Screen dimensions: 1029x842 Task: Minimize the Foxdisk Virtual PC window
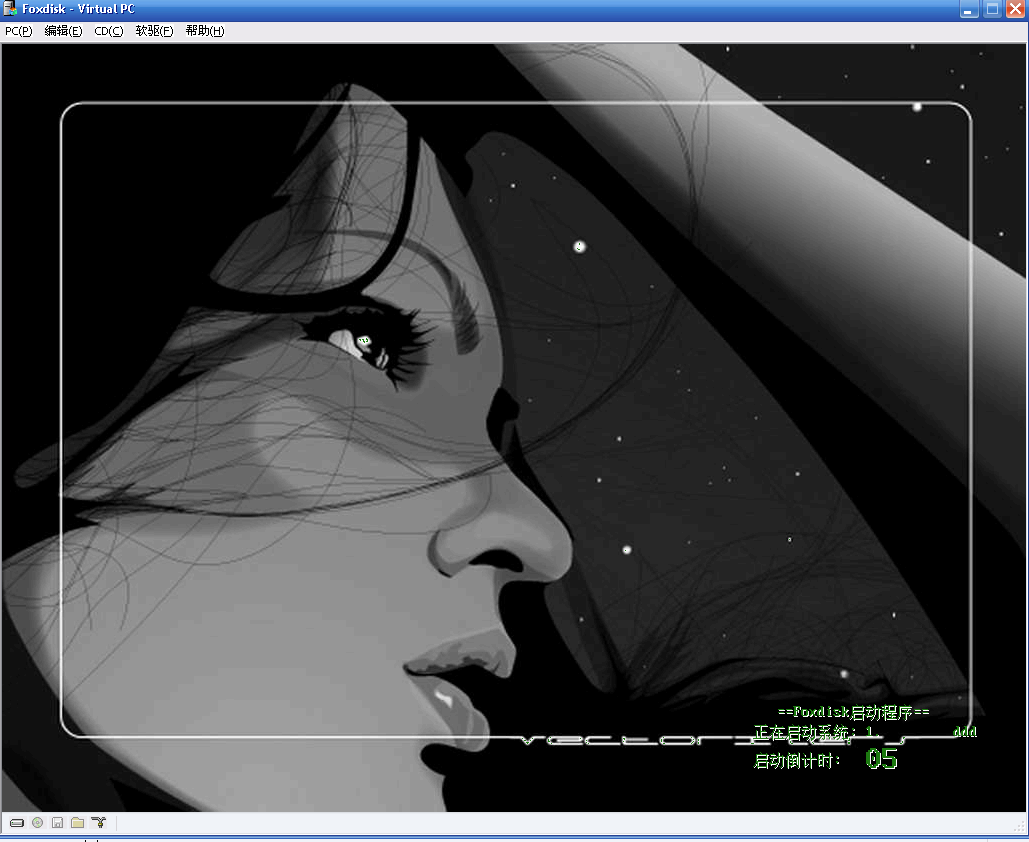[969, 9]
